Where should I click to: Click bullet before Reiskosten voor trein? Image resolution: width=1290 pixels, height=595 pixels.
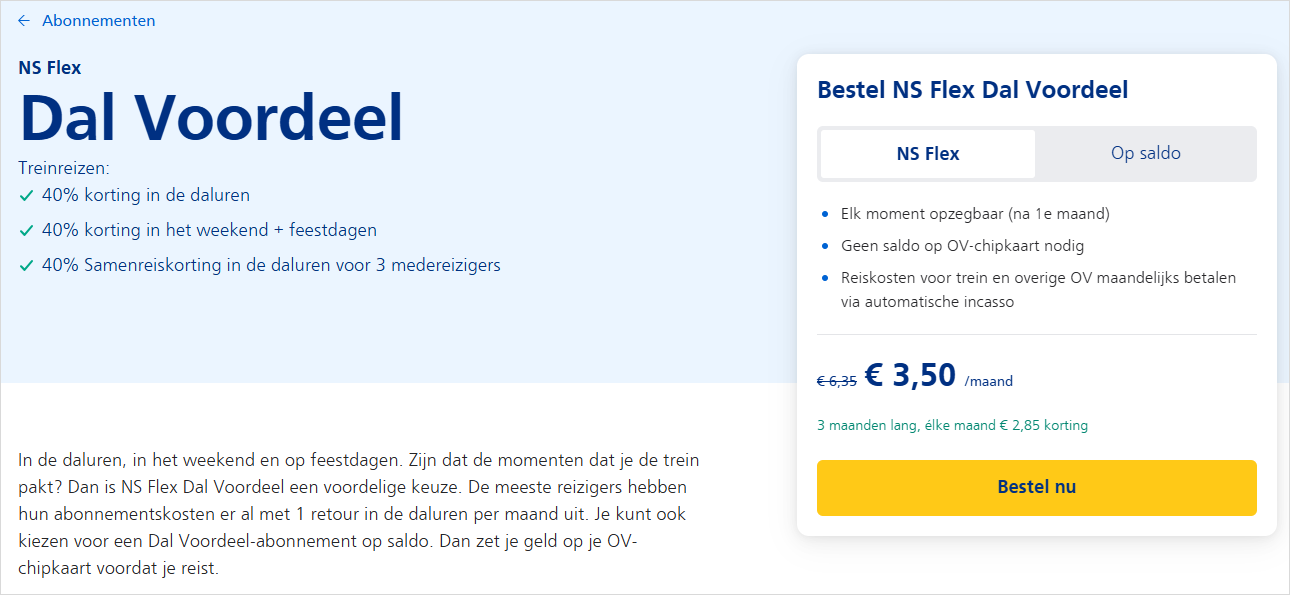(x=824, y=278)
